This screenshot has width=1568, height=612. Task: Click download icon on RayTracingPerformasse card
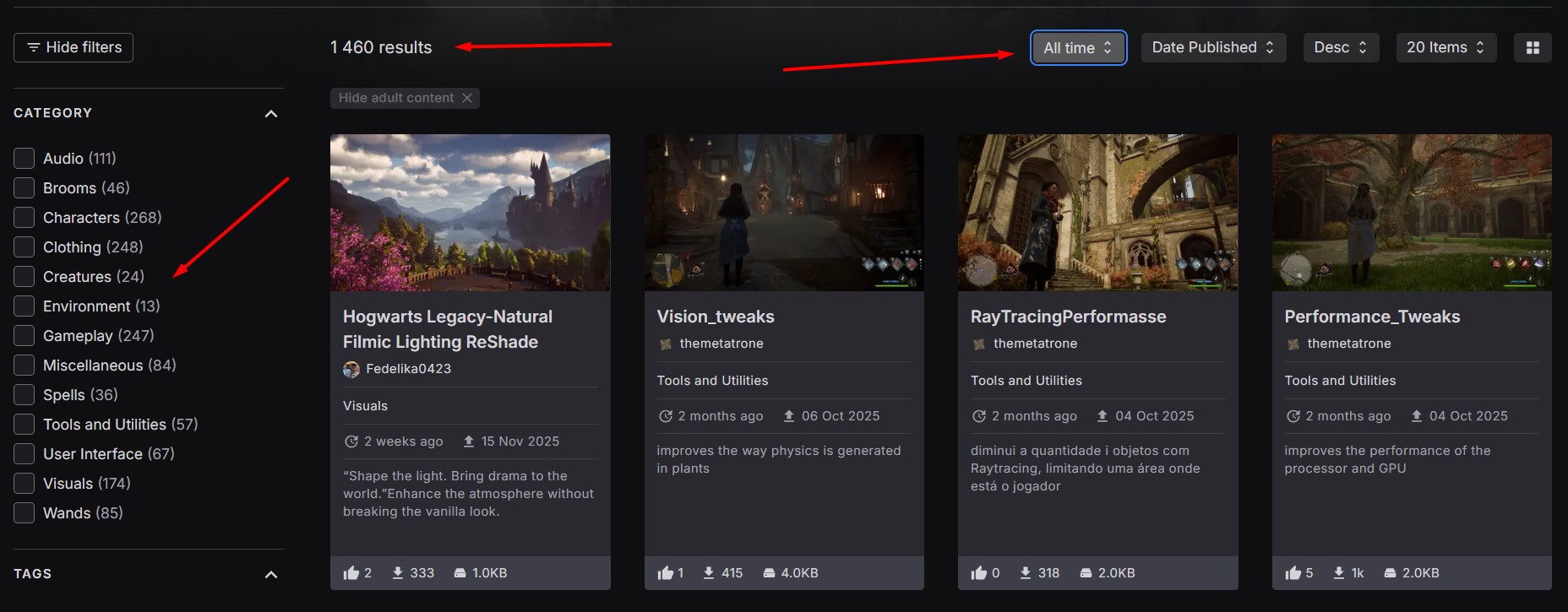click(1025, 573)
